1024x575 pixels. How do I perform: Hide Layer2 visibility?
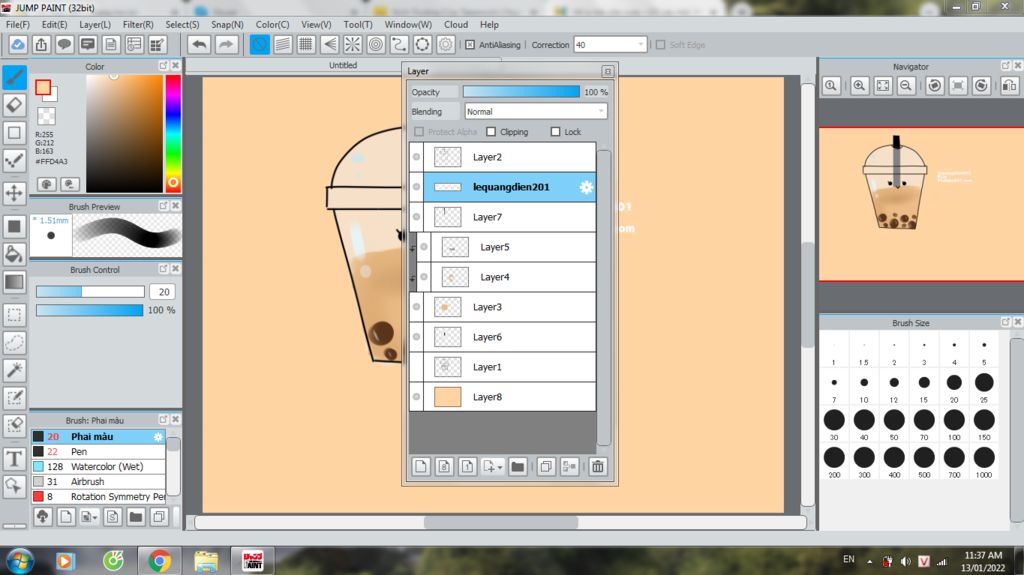click(416, 157)
